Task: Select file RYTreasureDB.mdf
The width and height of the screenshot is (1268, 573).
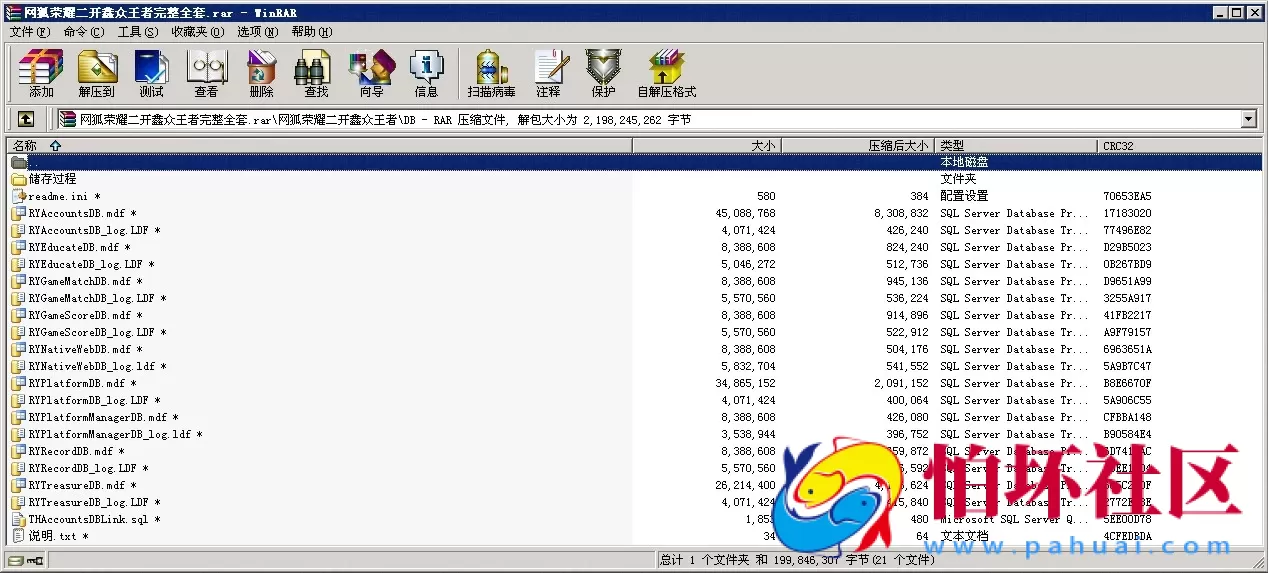Action: 634,485
